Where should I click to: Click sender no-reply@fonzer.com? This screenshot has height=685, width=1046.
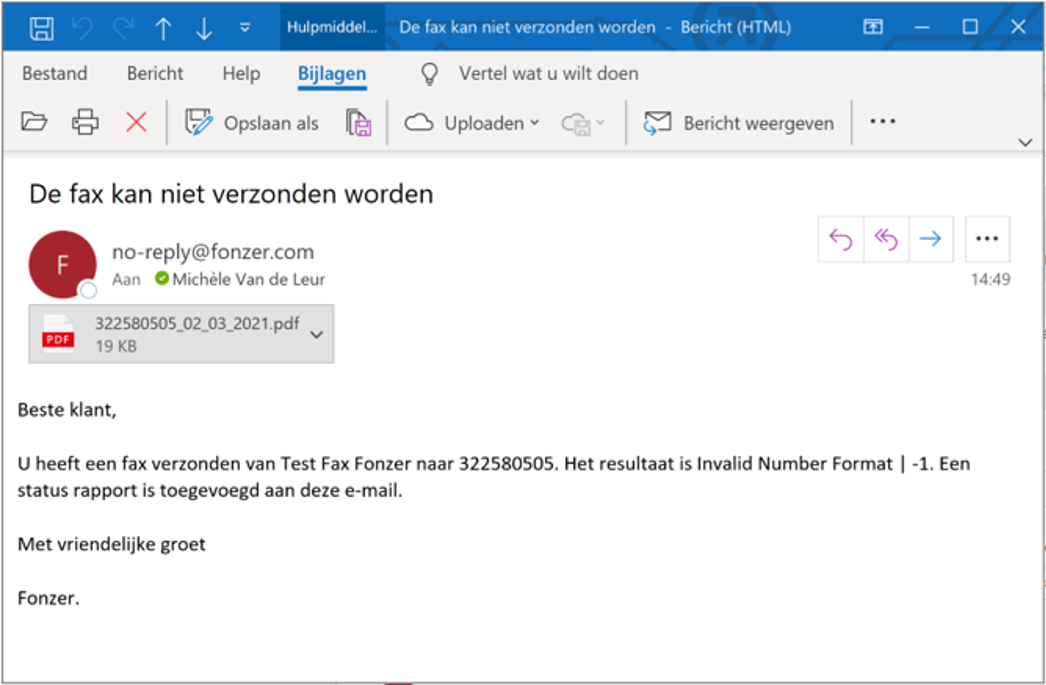point(213,252)
